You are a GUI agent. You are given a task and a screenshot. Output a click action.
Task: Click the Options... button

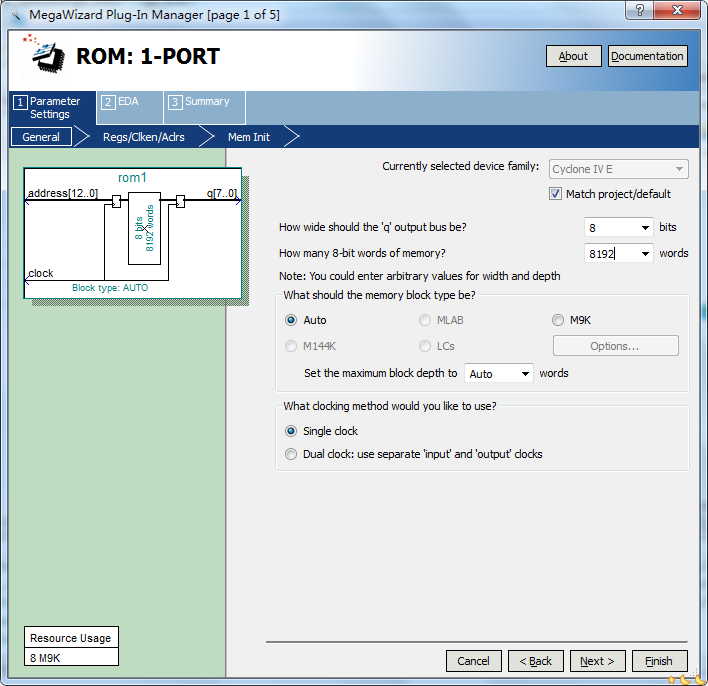click(615, 346)
